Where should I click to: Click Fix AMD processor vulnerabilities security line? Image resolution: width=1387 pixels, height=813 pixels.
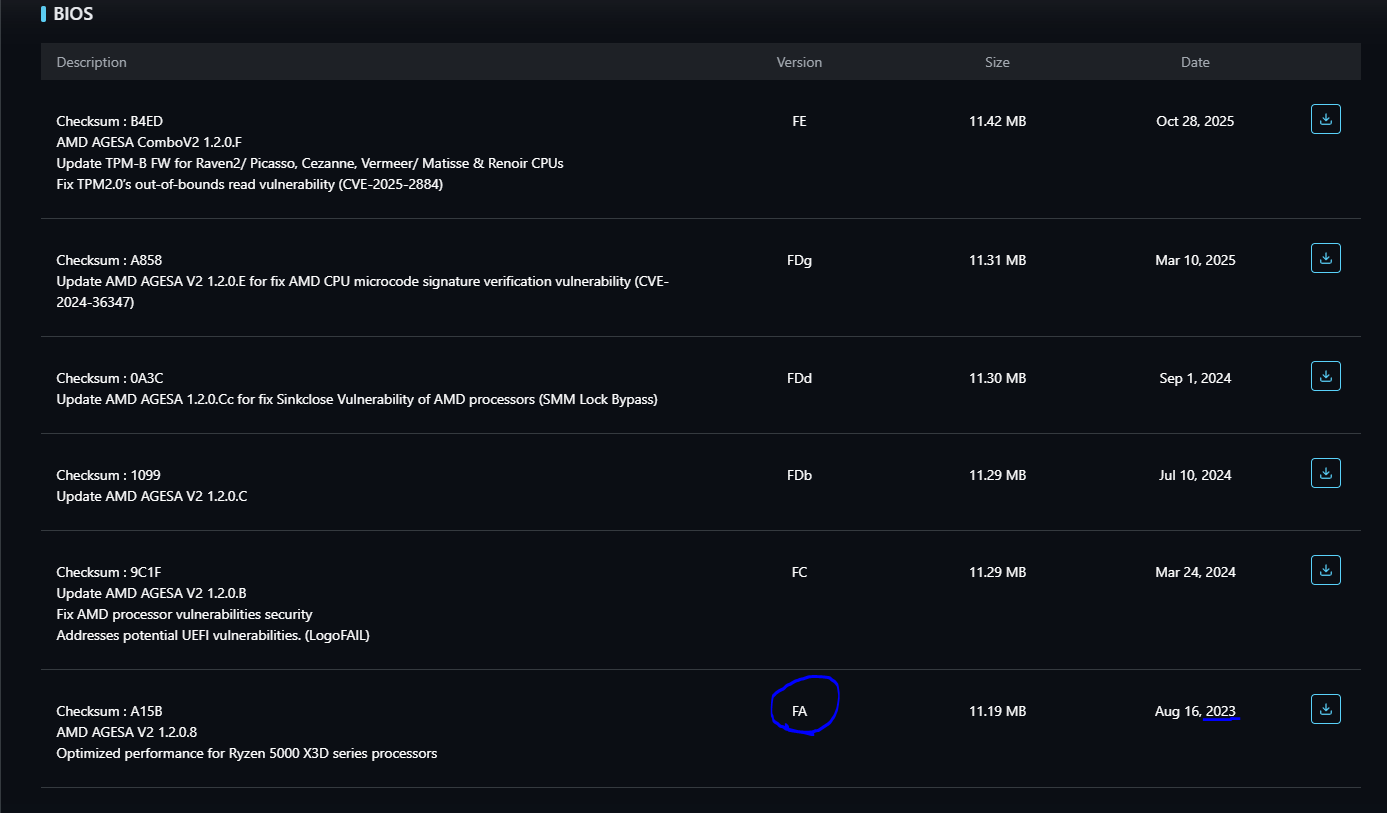(x=184, y=614)
